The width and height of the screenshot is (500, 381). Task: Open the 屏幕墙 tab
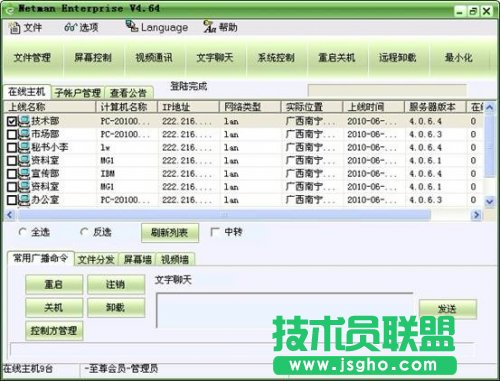click(x=137, y=259)
